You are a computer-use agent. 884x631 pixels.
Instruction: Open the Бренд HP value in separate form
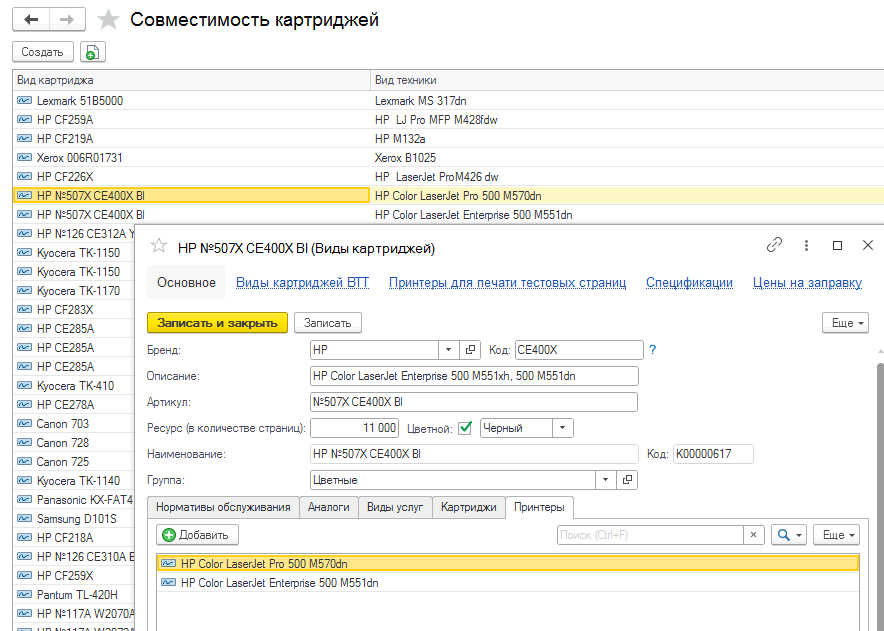pyautogui.click(x=470, y=350)
